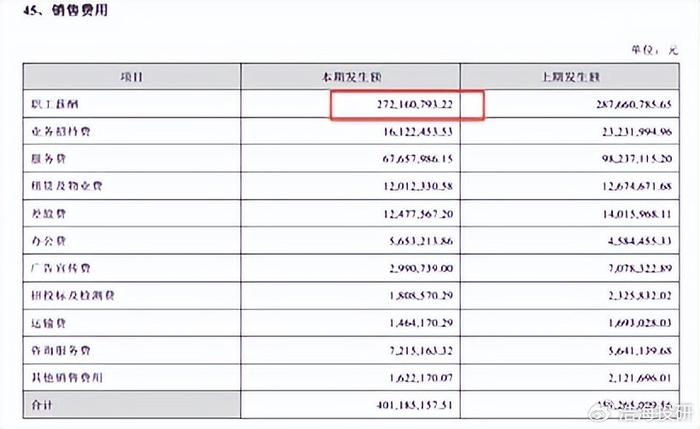Click the 业务招待费 row label
Image resolution: width=700 pixels, height=429 pixels.
[x=57, y=131]
